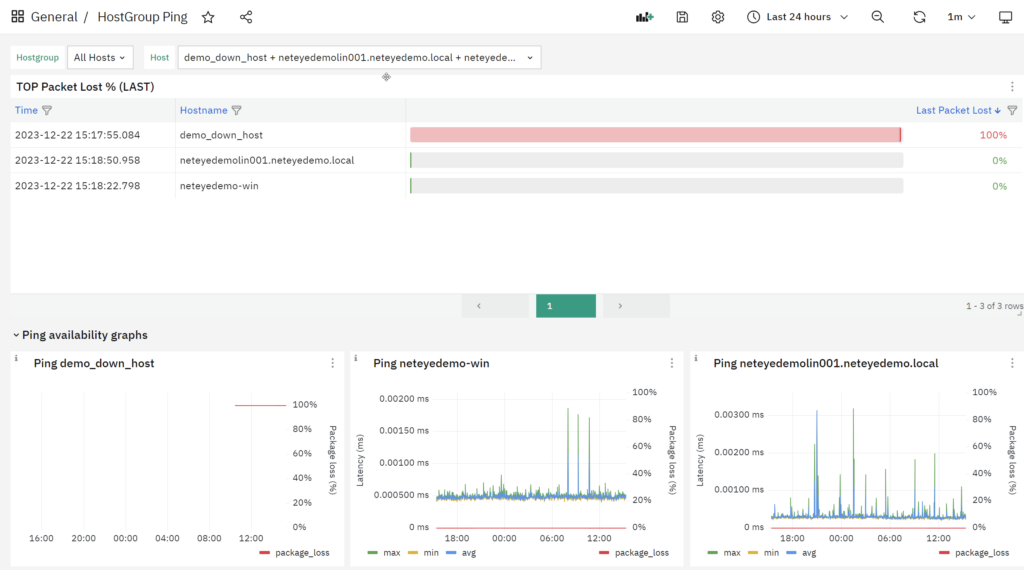Open the 1m refresh interval dropdown

(961, 17)
